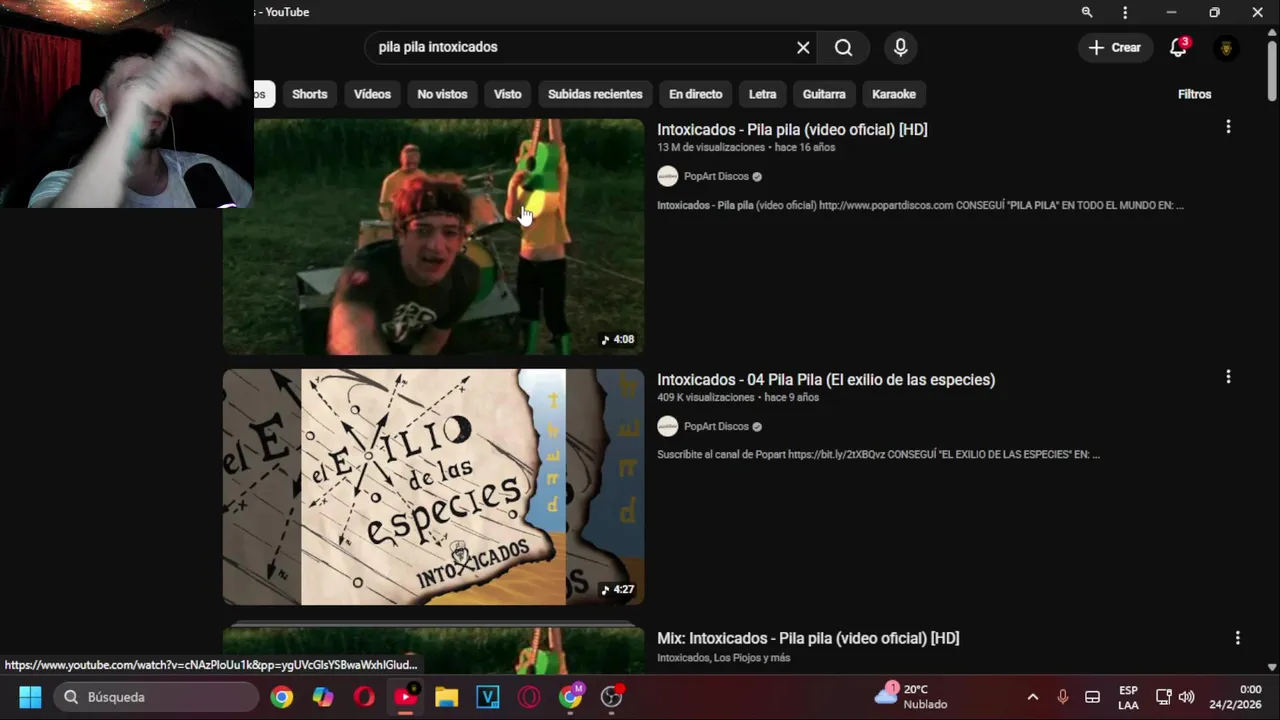Click the magnifier search button
This screenshot has width=1280, height=720.
tap(843, 47)
